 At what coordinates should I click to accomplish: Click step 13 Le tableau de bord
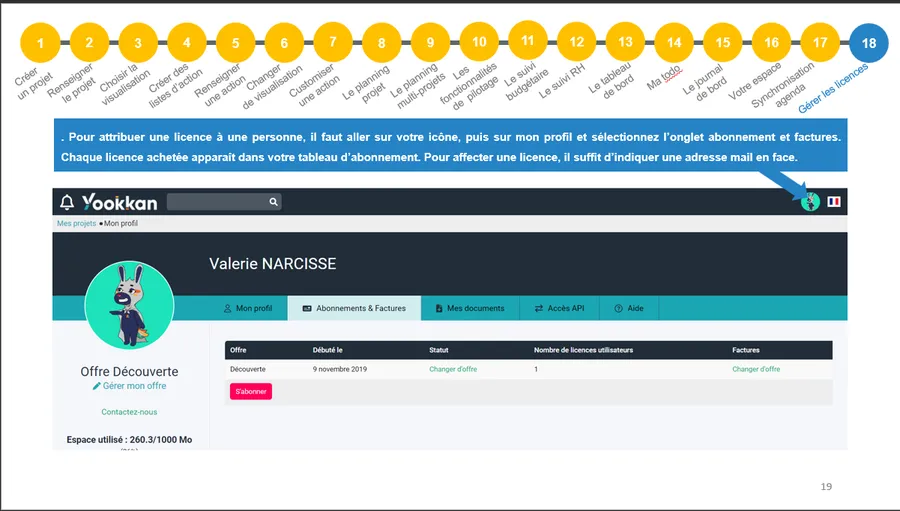(x=625, y=42)
